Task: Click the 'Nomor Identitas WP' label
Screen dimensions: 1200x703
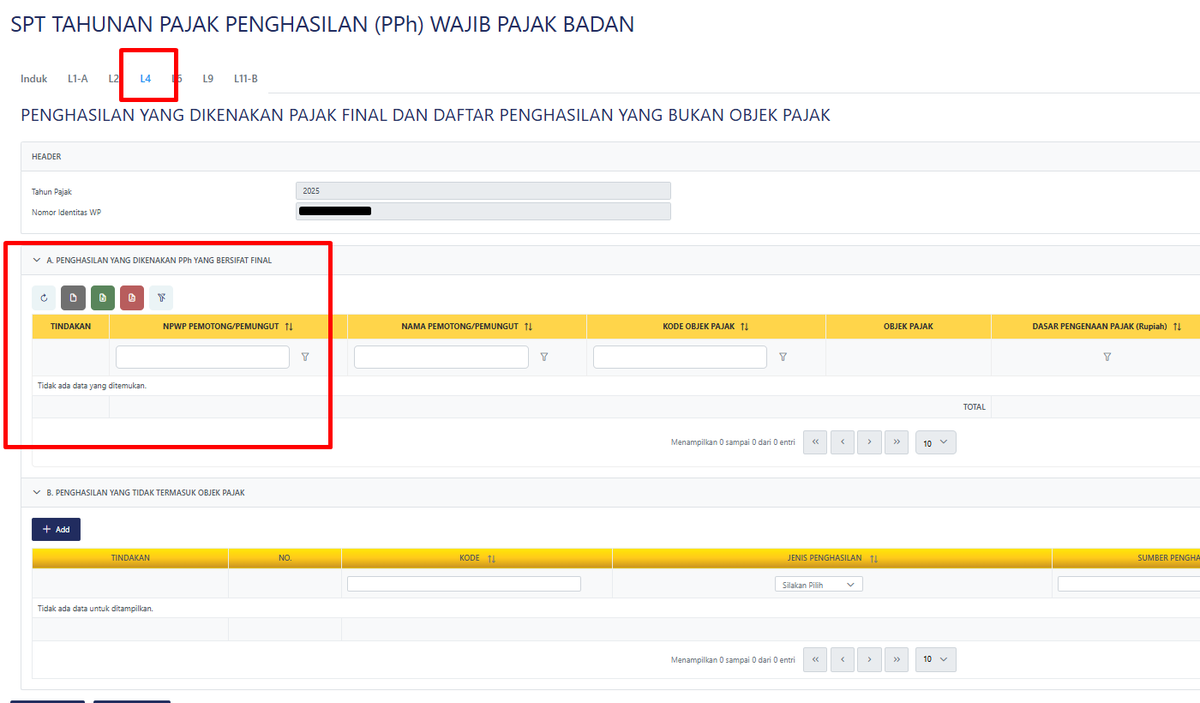Action: click(67, 212)
